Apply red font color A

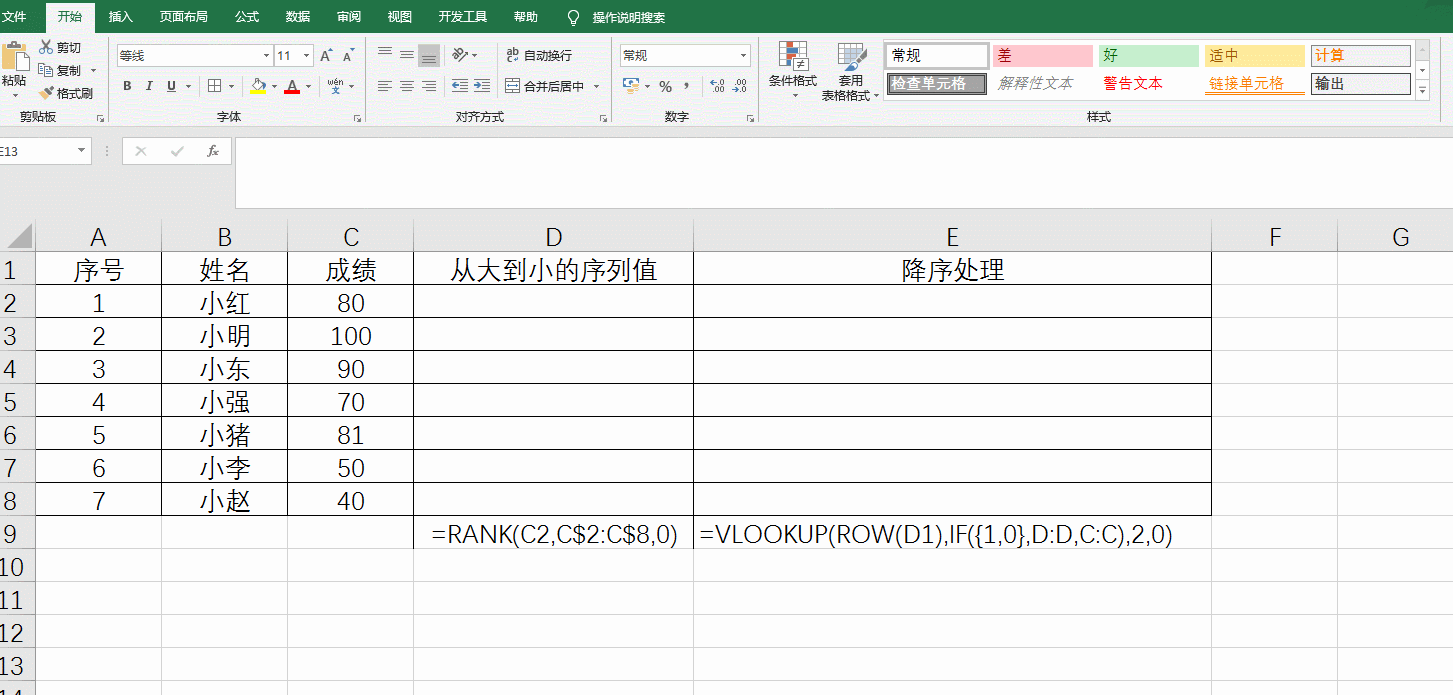coord(292,86)
